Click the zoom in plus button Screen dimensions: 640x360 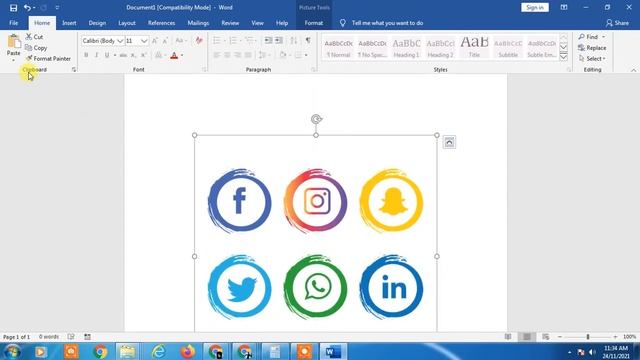point(615,337)
